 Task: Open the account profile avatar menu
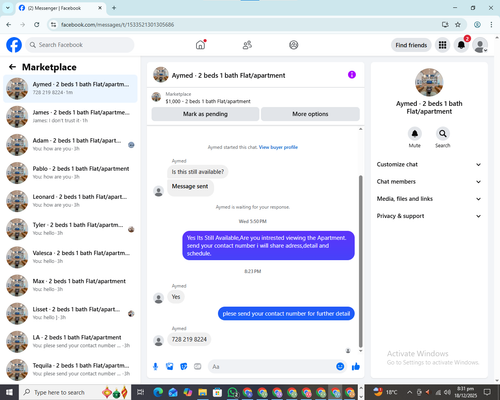480,45
